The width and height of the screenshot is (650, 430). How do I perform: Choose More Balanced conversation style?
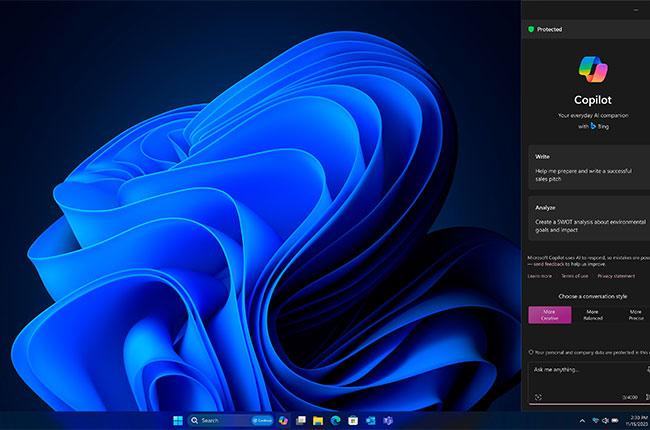(x=593, y=315)
